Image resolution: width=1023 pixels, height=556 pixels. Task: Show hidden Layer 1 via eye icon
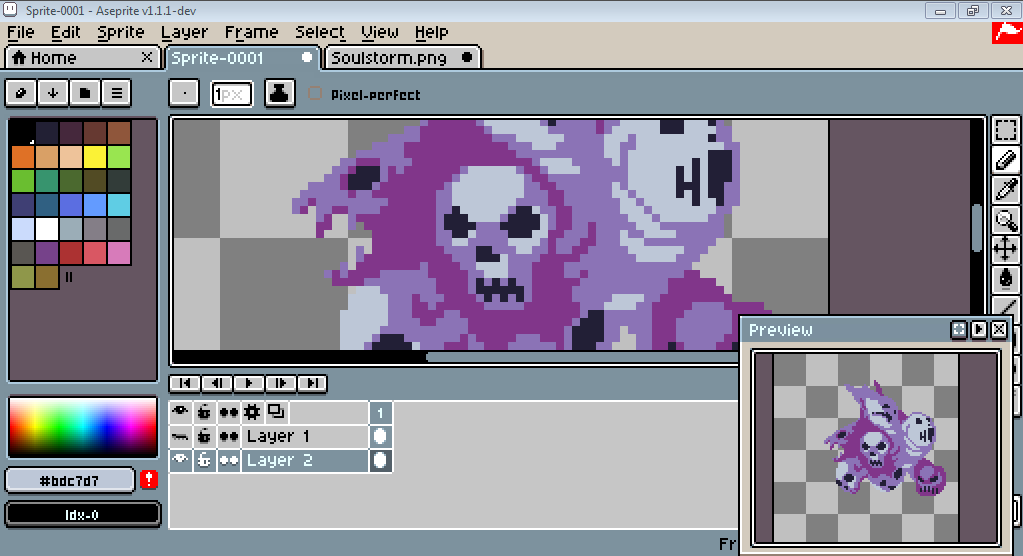180,436
